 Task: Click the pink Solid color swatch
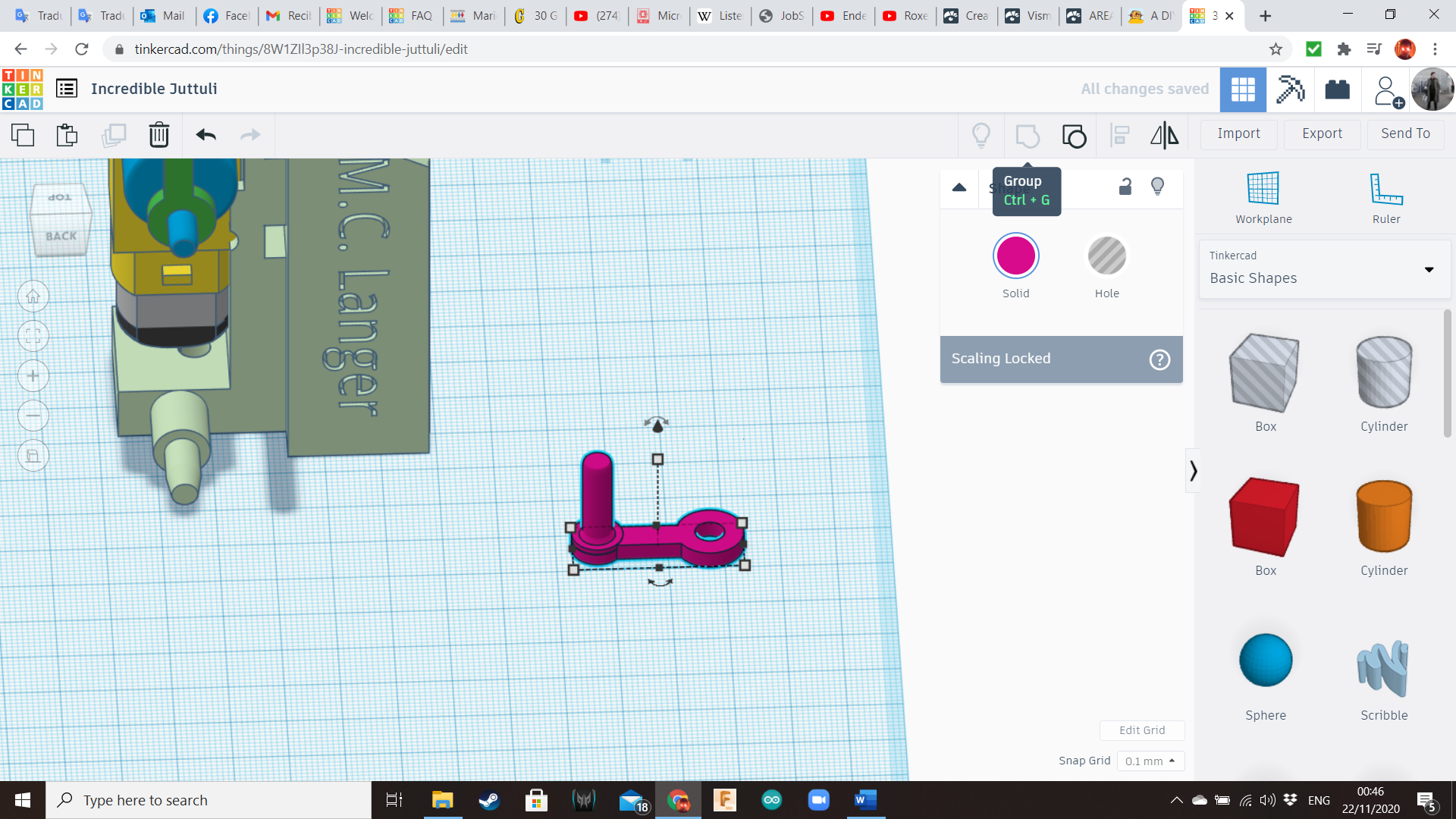coord(1015,256)
